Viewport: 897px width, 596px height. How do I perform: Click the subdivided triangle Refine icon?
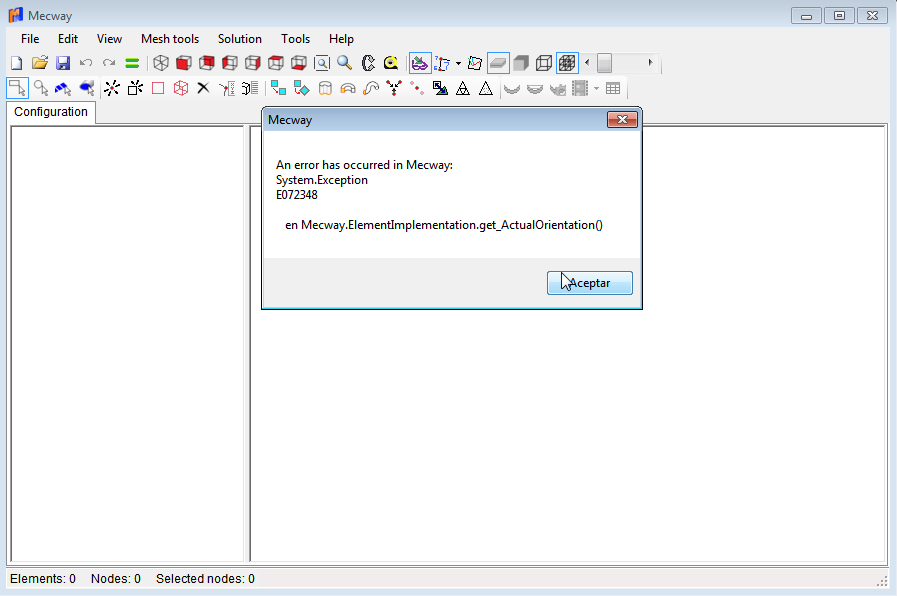[x=463, y=88]
